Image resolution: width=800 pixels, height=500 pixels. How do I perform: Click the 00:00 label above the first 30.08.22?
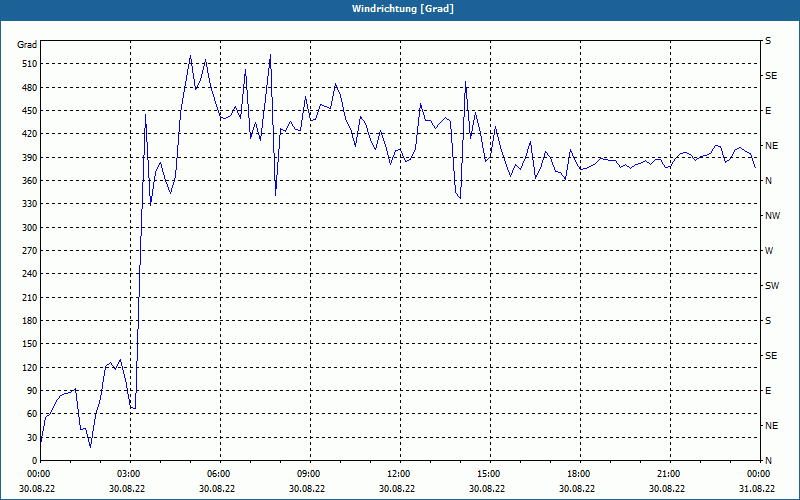(x=39, y=474)
